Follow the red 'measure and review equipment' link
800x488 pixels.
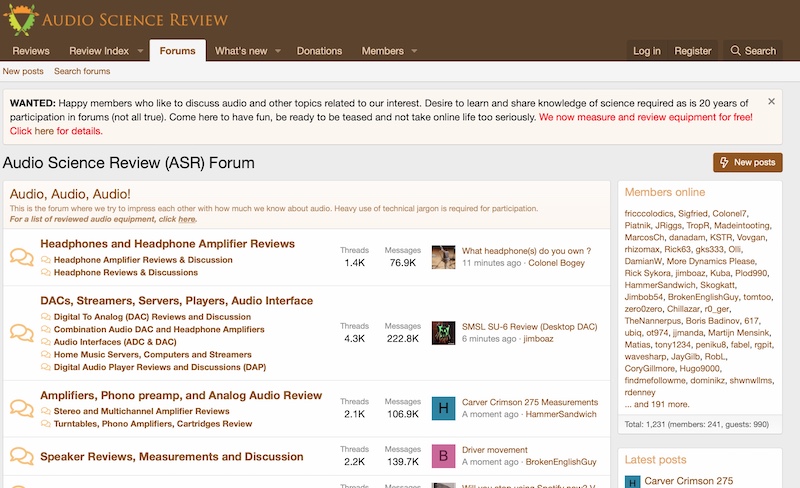[x=645, y=117]
